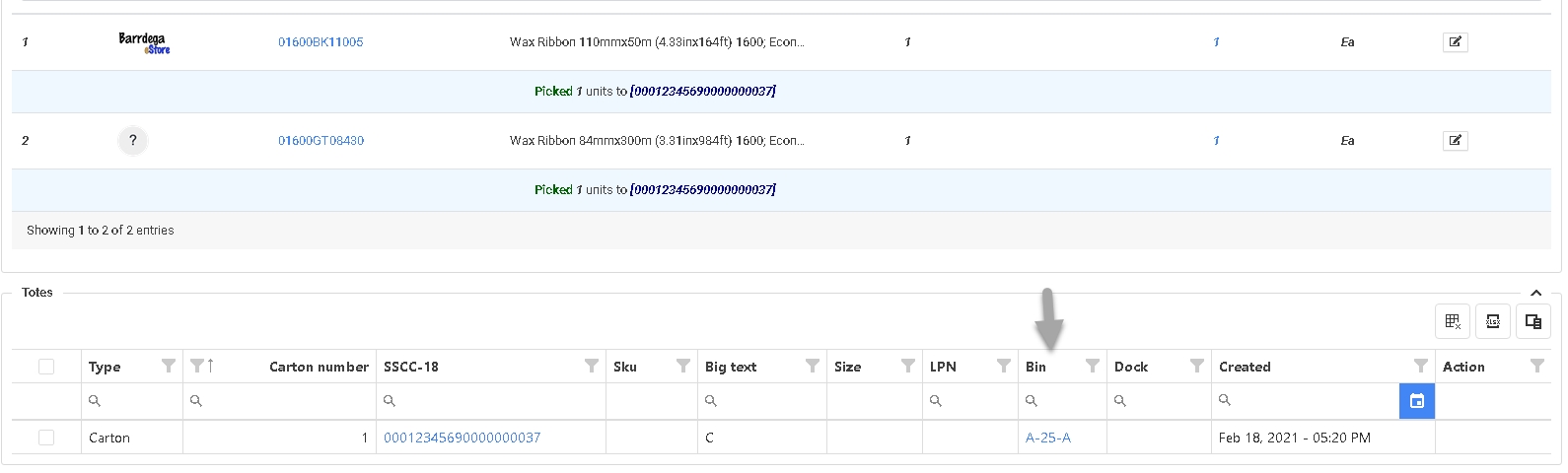1568x473 pixels.
Task: Click filter icon on SSCC-18 column
Action: tap(591, 367)
